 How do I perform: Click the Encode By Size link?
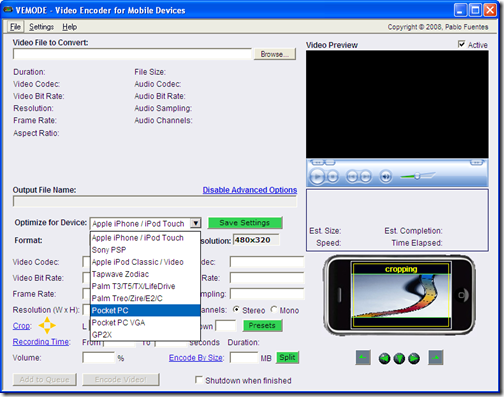(196, 358)
